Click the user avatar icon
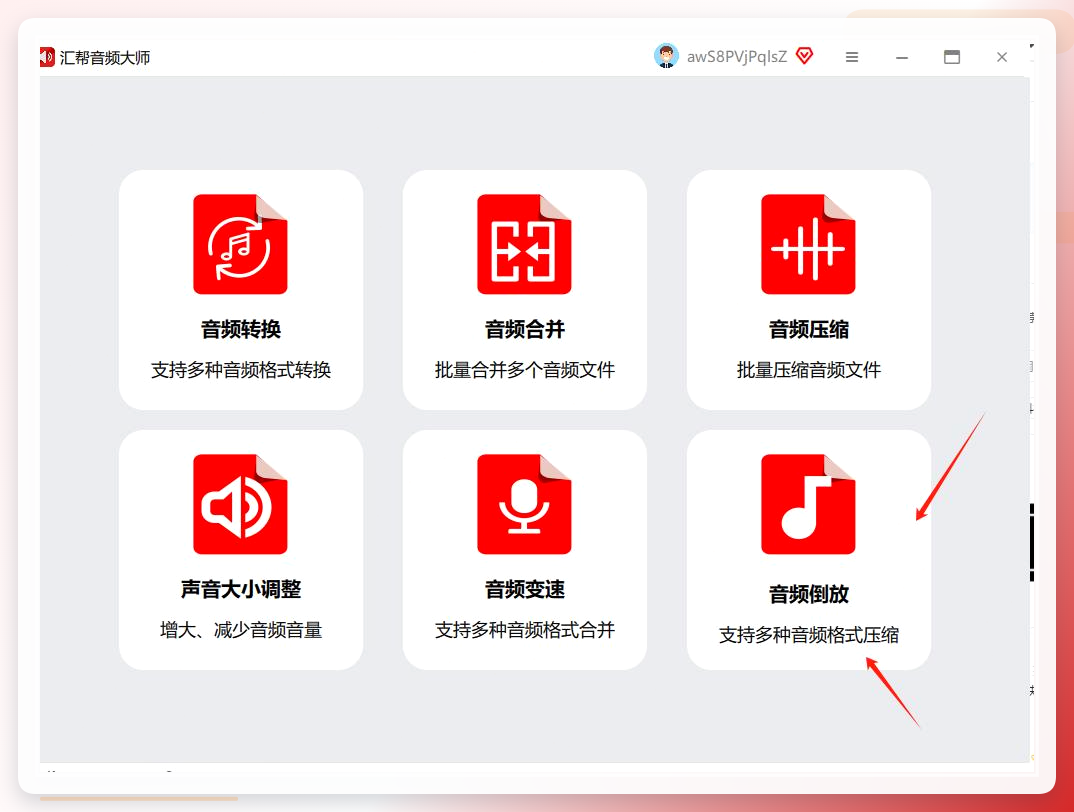 (666, 56)
